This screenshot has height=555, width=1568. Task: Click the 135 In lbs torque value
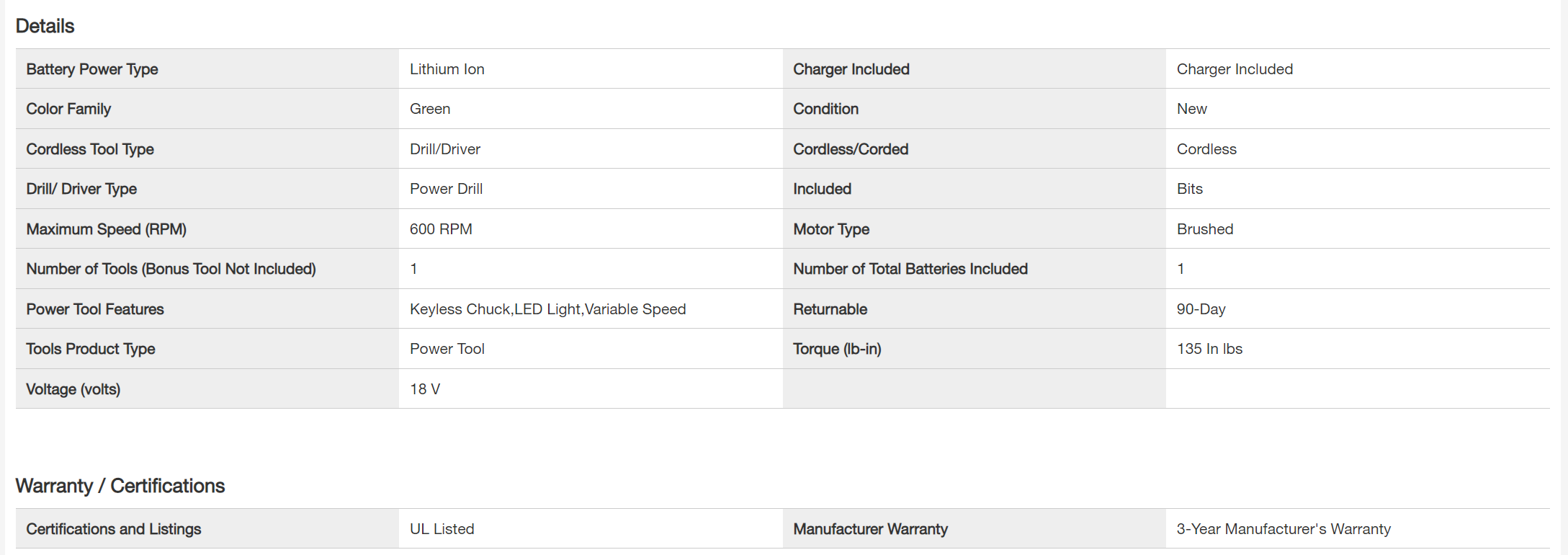point(1209,349)
